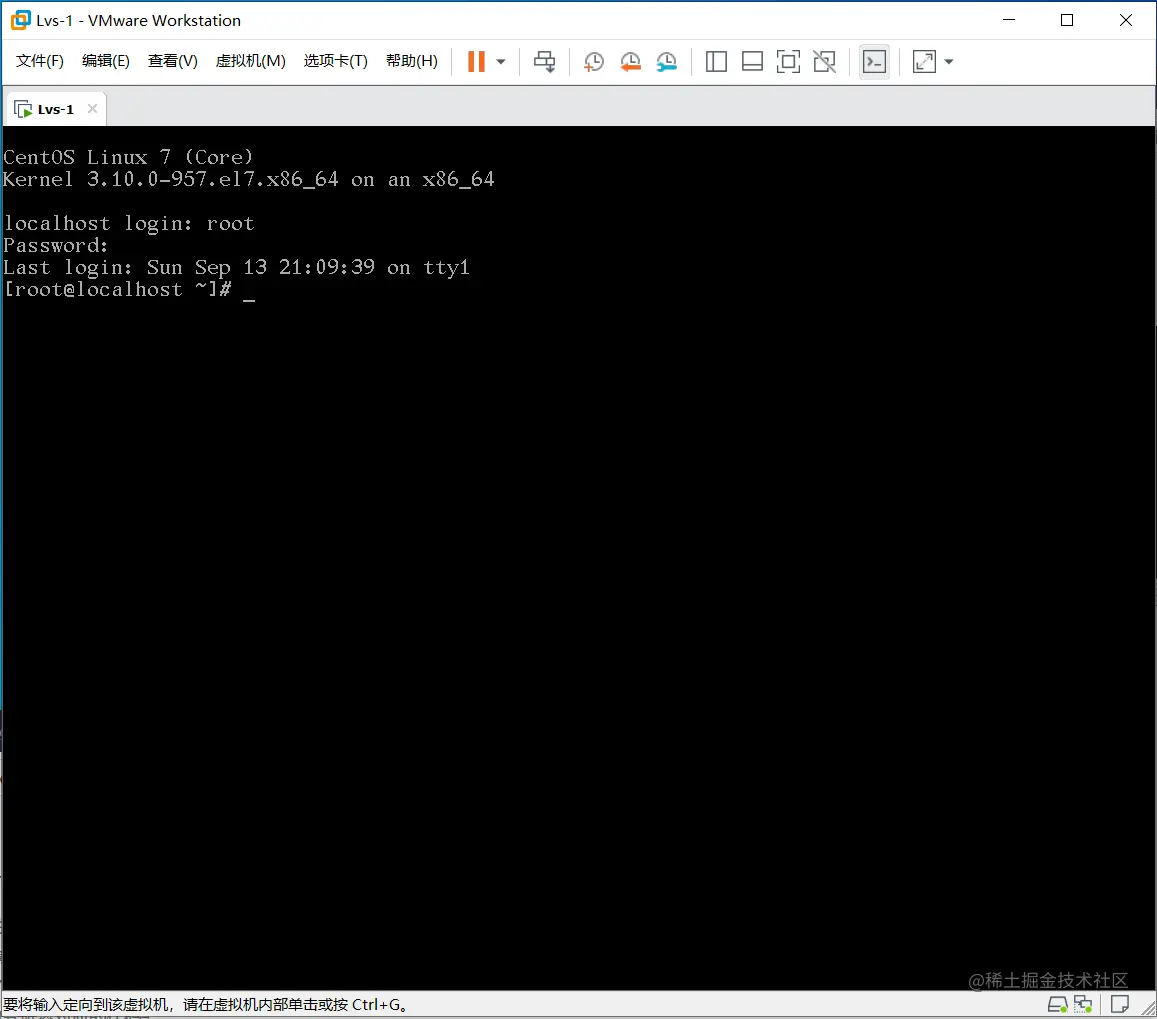Screen dimensions: 1157x1019
Task: Open the 查看(V) menu
Action: point(172,61)
